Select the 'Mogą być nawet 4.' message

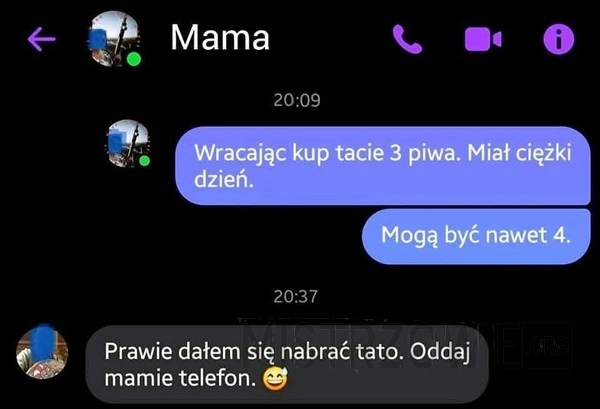coord(476,236)
